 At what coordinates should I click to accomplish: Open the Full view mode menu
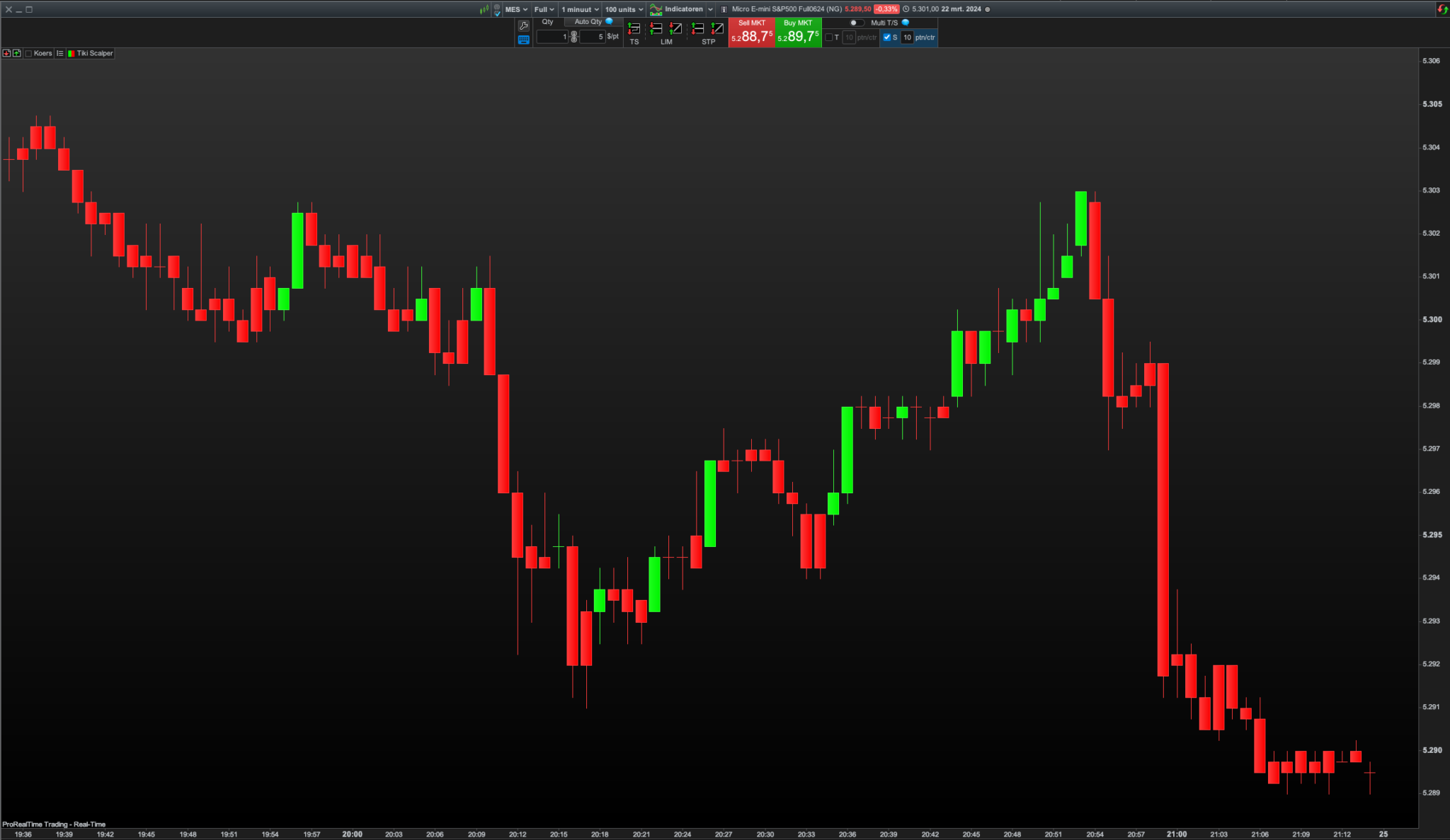tap(544, 9)
